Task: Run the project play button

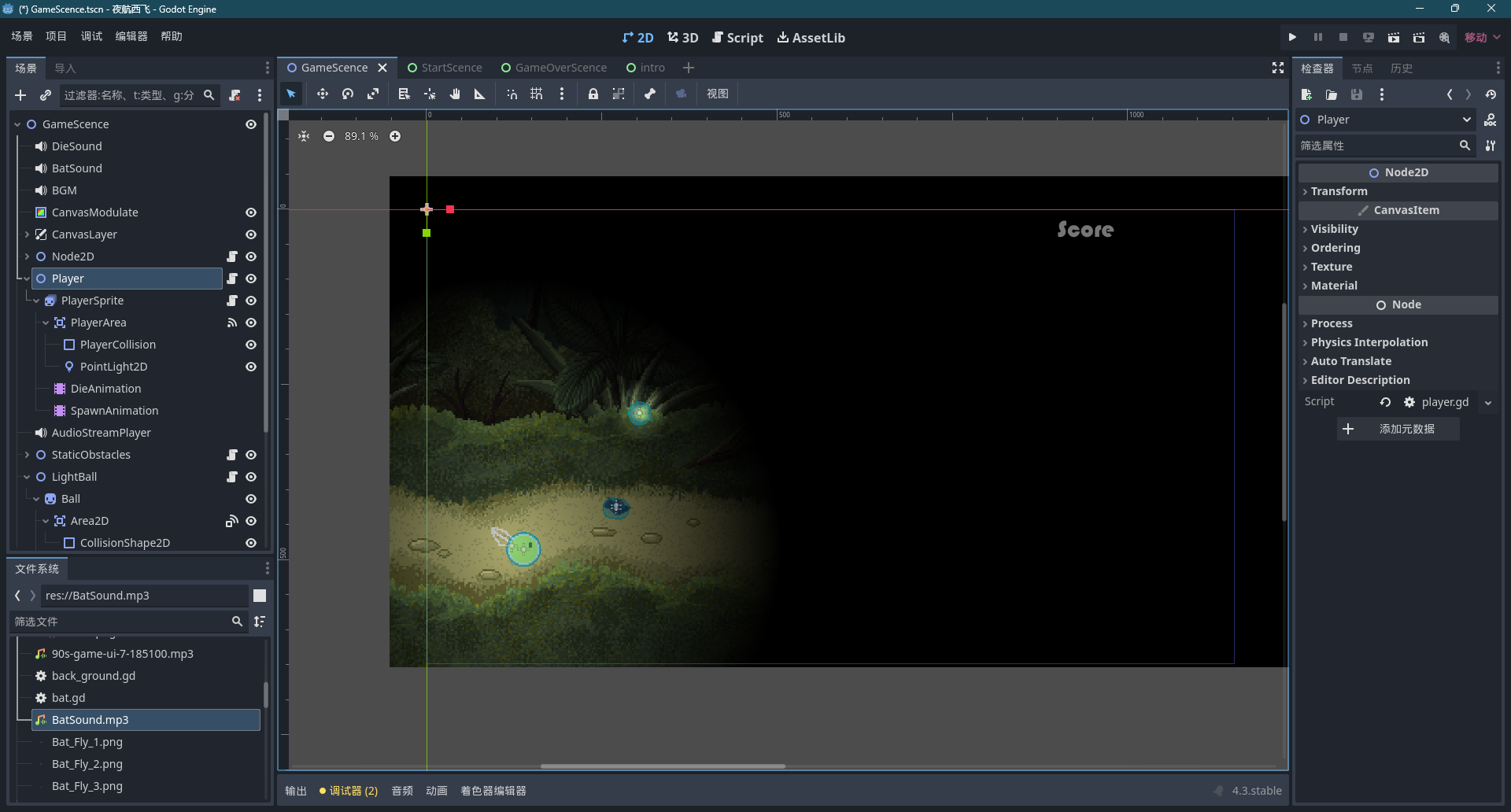Action: click(1292, 37)
